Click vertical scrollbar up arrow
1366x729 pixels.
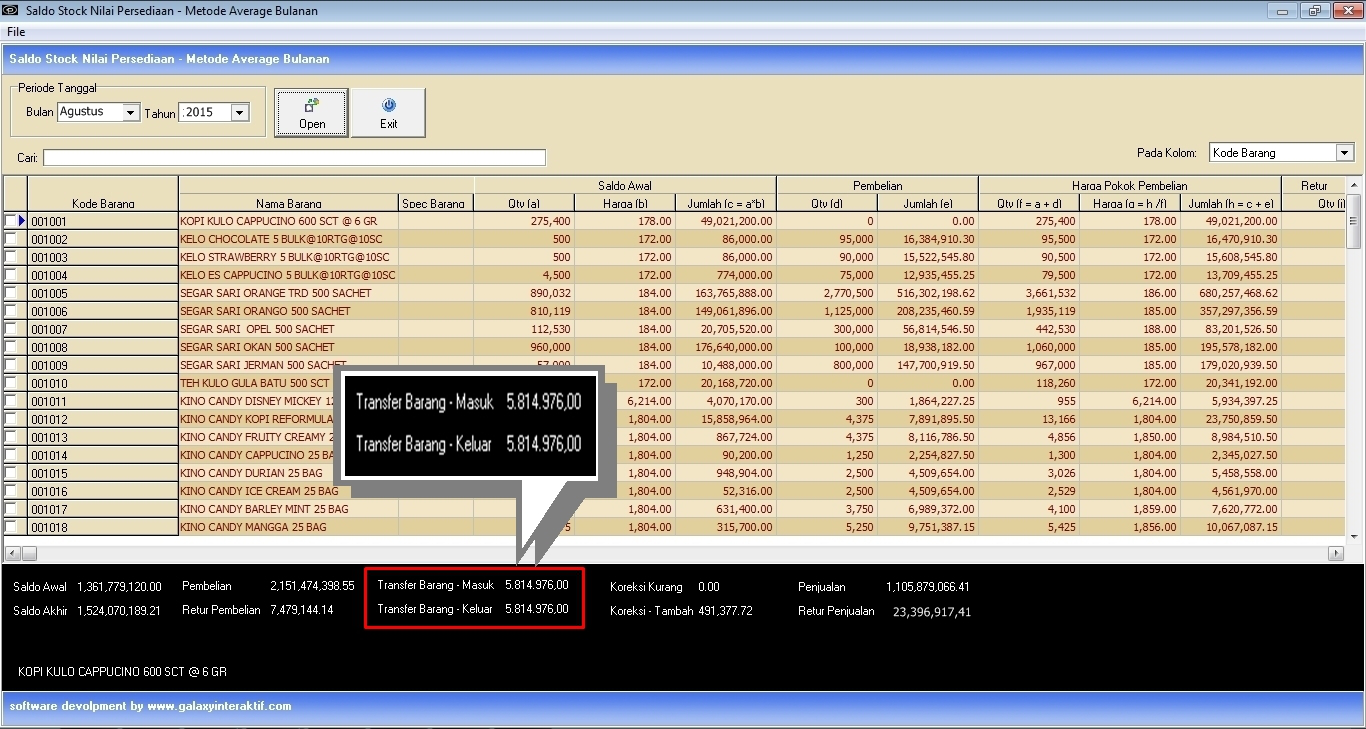pyautogui.click(x=1354, y=185)
